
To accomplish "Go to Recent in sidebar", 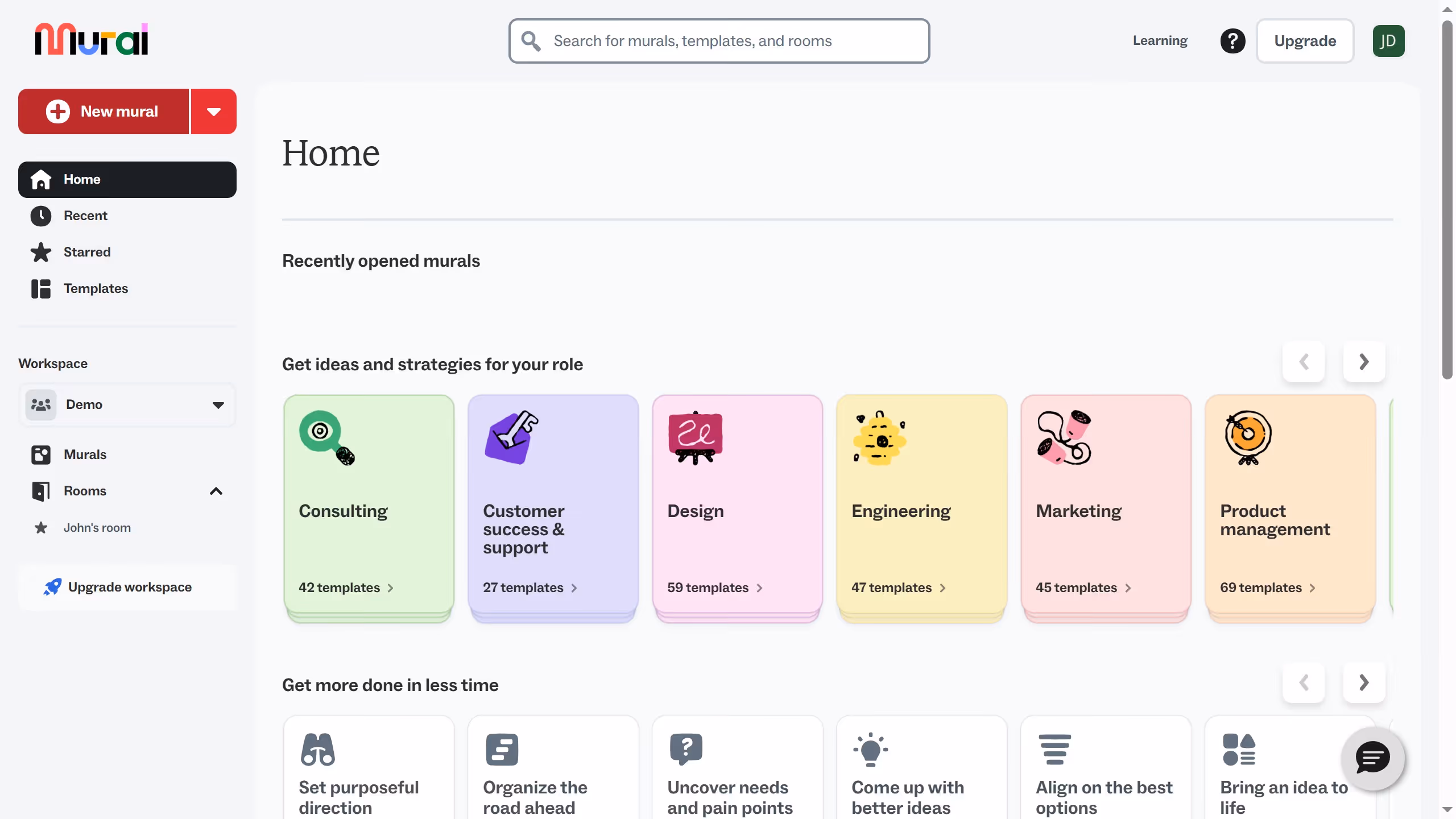I will pyautogui.click(x=85, y=216).
